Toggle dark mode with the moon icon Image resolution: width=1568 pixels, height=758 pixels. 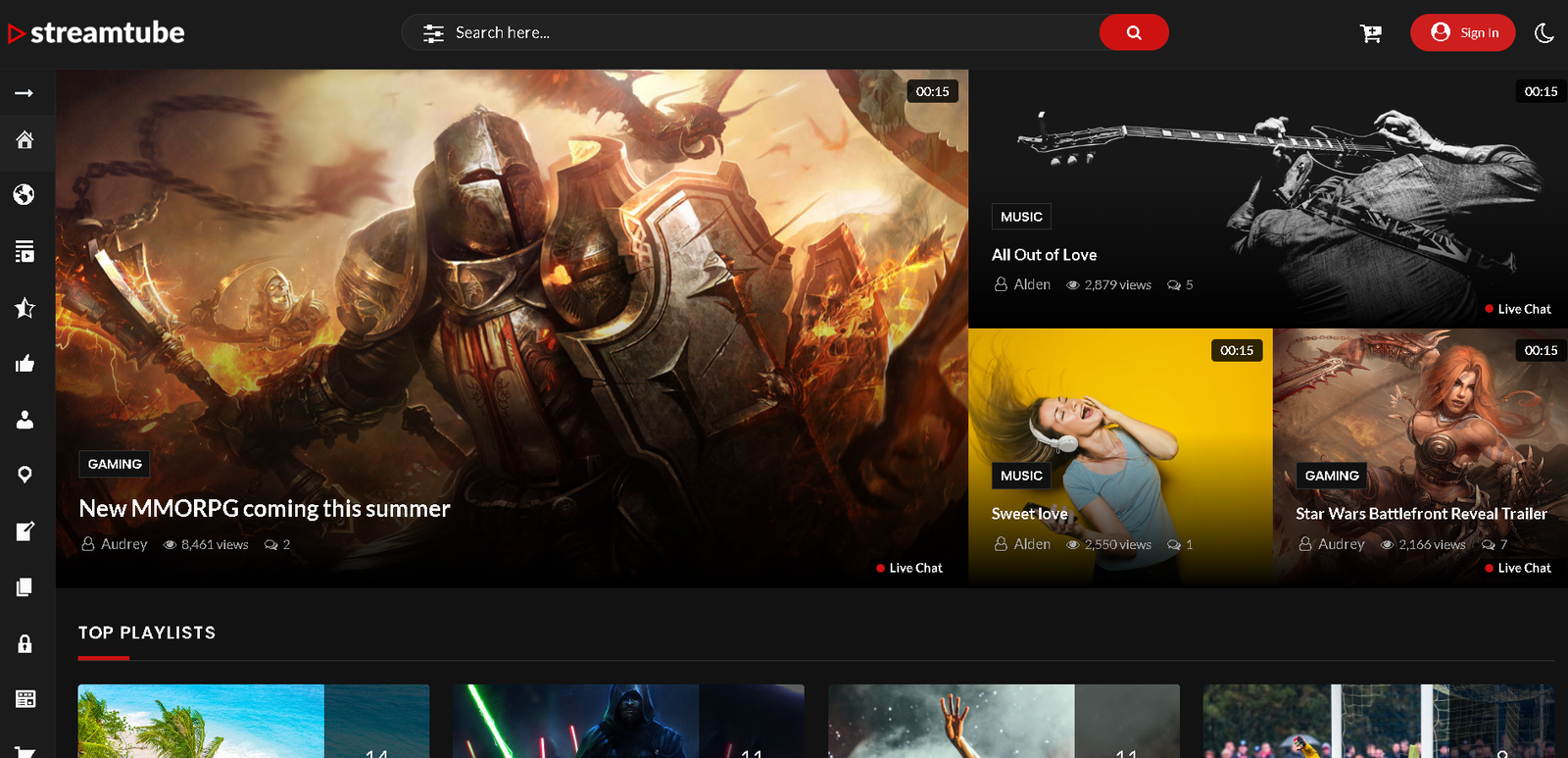coord(1544,32)
